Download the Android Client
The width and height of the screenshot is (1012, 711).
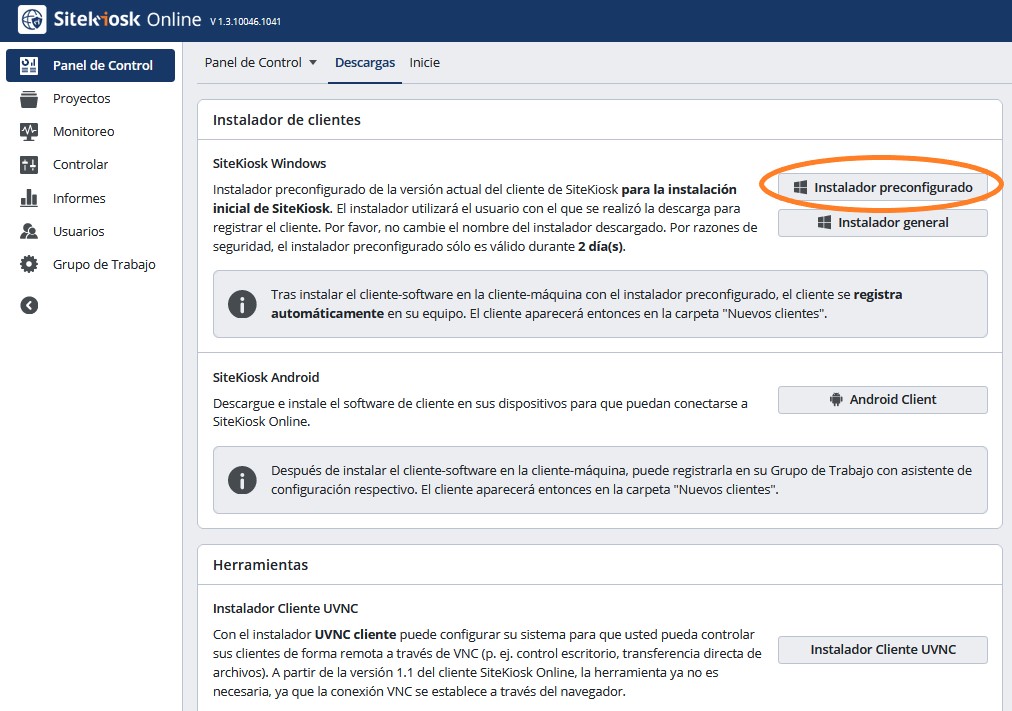tap(882, 400)
